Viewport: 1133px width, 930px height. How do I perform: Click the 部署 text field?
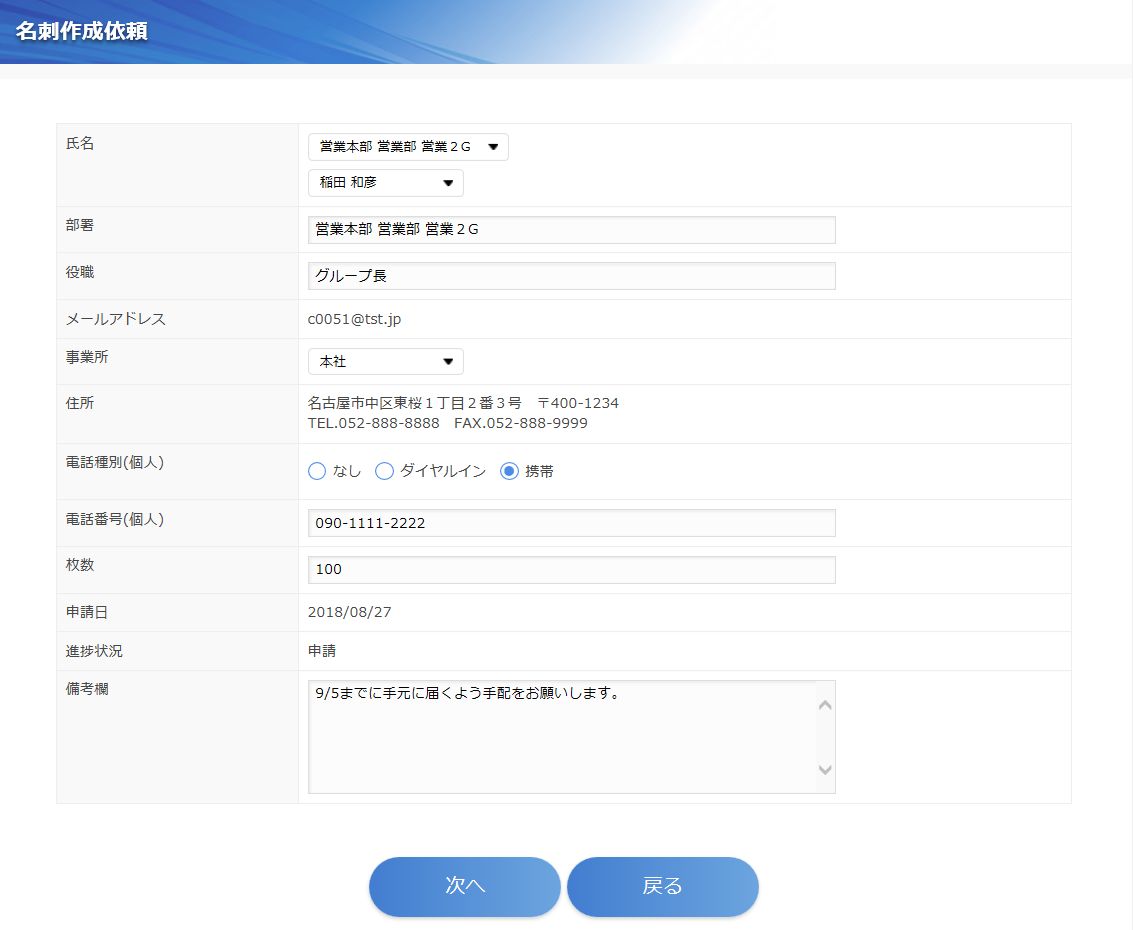pyautogui.click(x=571, y=230)
